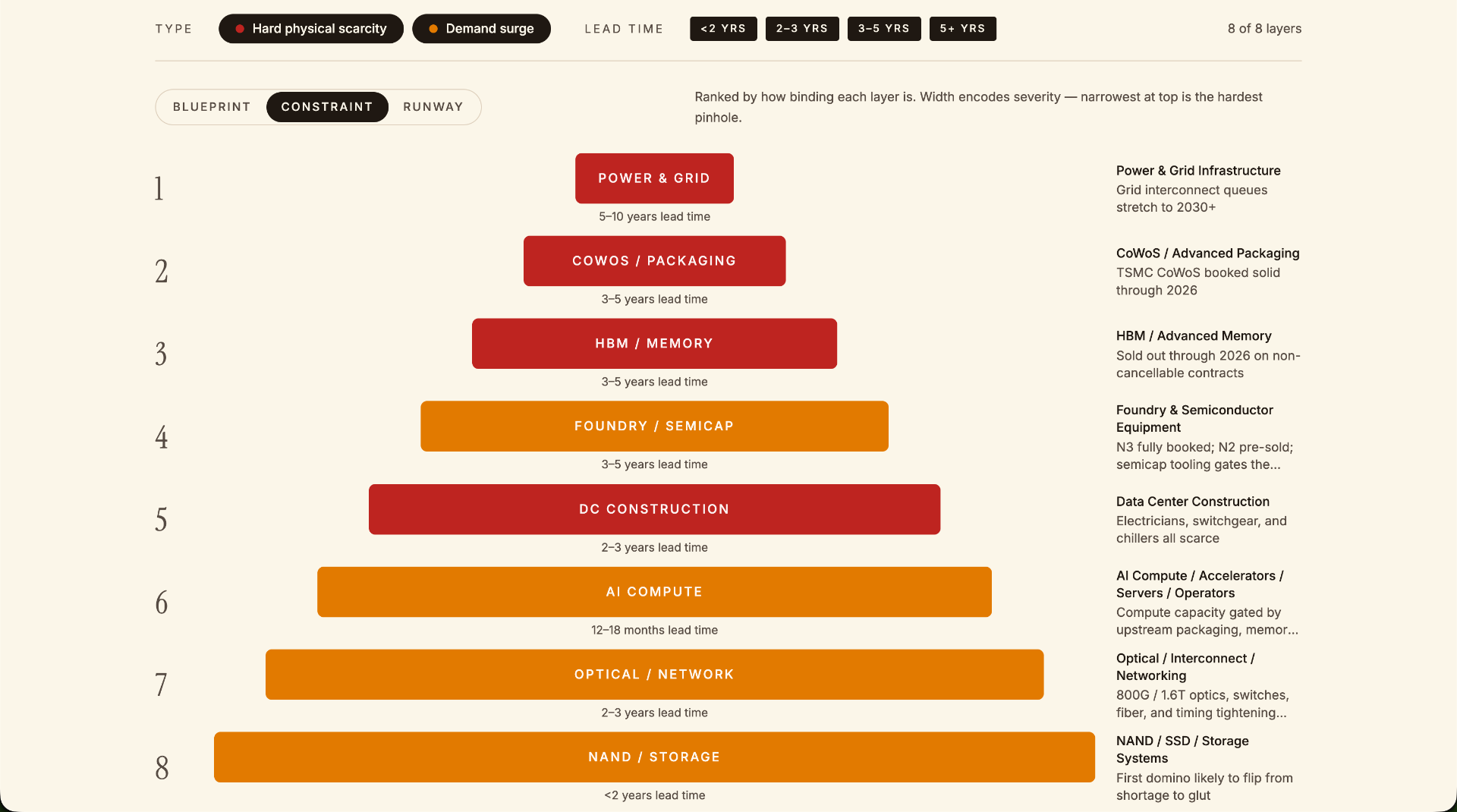Open the Optical / Network layer bar

click(654, 675)
